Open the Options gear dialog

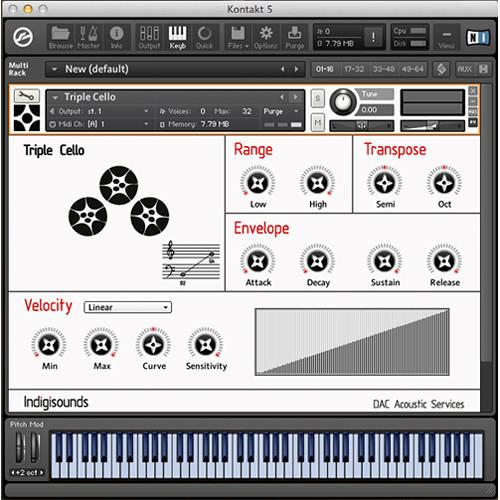pyautogui.click(x=266, y=37)
